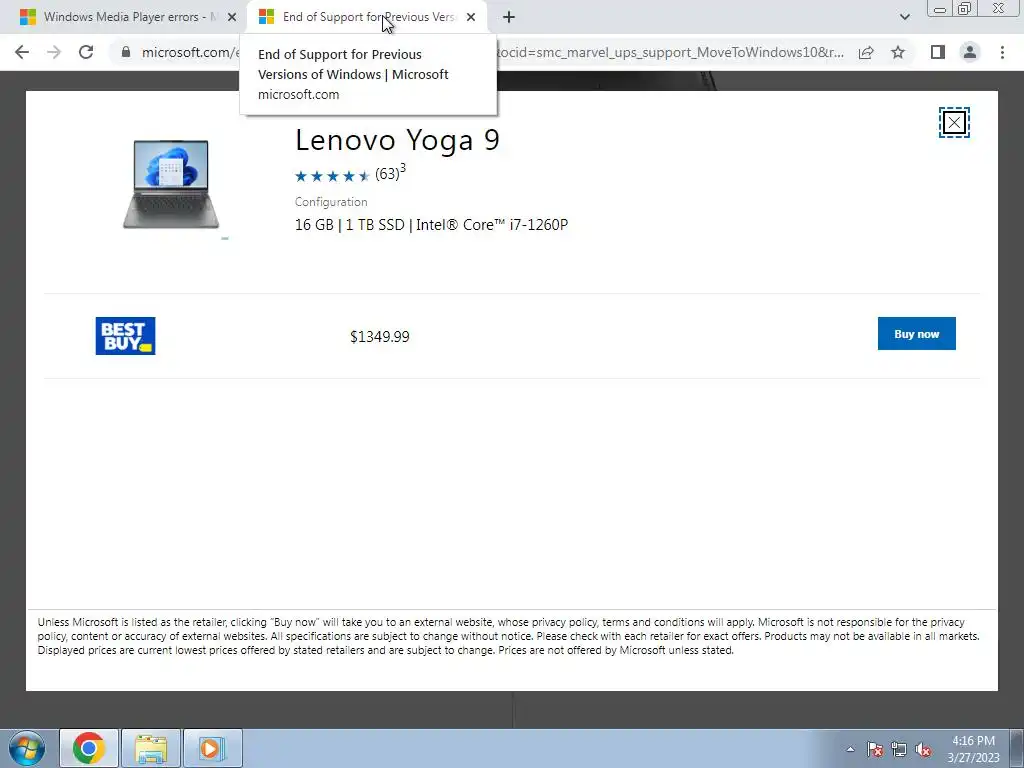Click the Best Buy retailer logo

125,336
